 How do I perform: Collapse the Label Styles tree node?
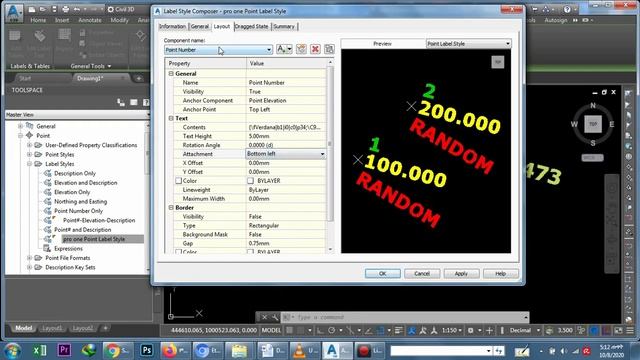coord(29,164)
